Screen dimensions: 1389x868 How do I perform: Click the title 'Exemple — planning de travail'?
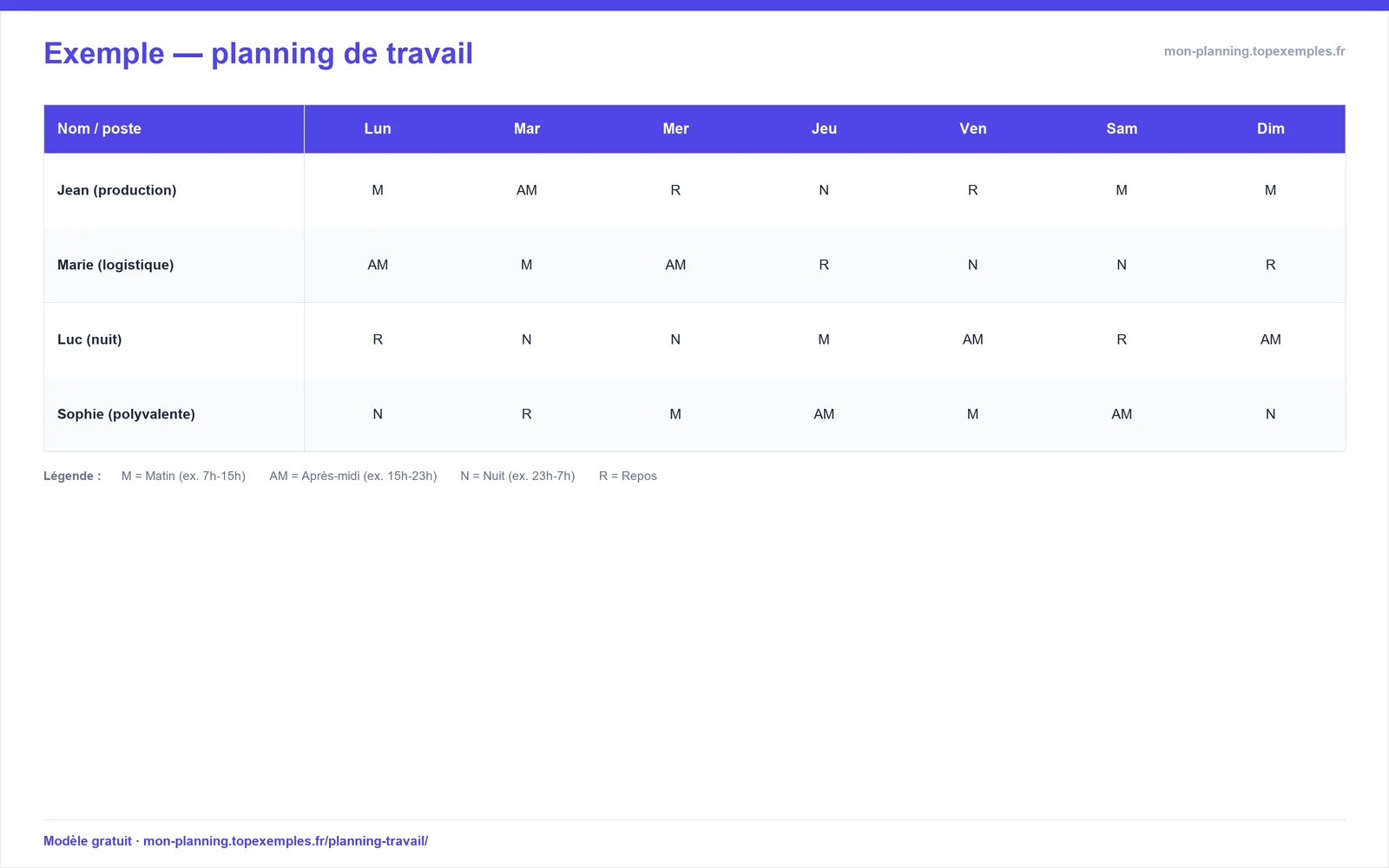[258, 54]
